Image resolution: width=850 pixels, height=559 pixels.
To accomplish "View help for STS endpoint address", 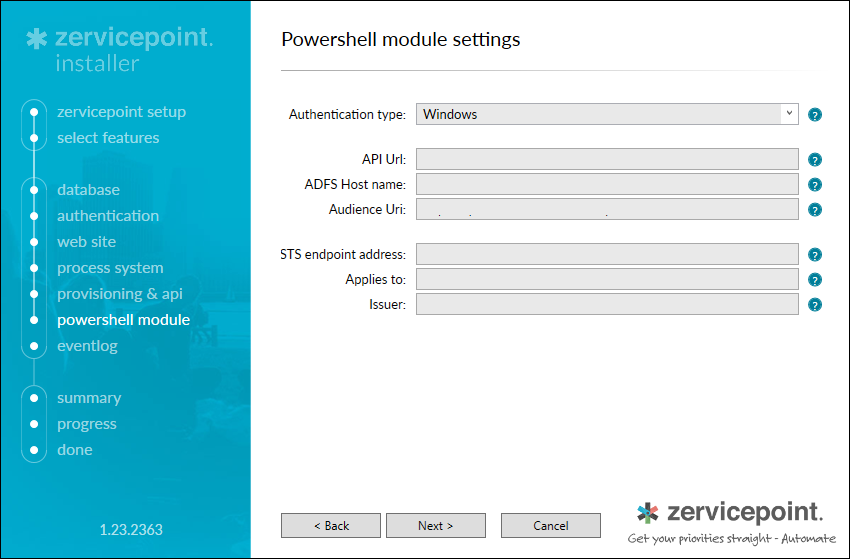I will click(814, 254).
